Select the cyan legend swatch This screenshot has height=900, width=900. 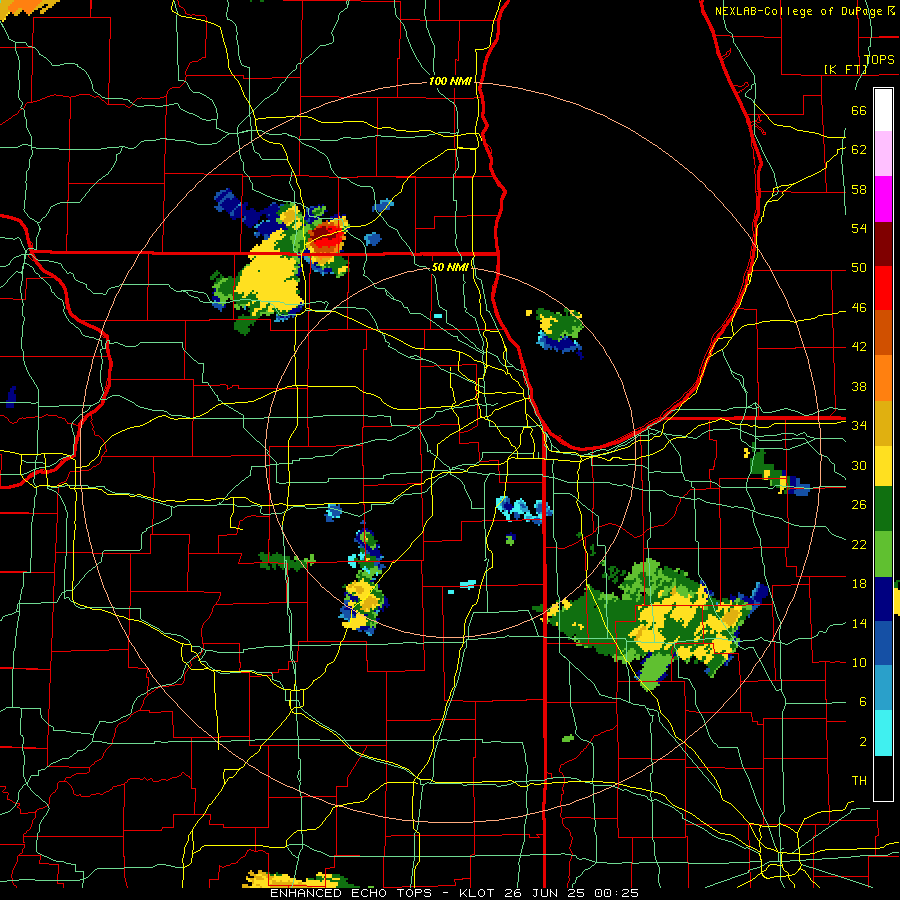(x=883, y=734)
